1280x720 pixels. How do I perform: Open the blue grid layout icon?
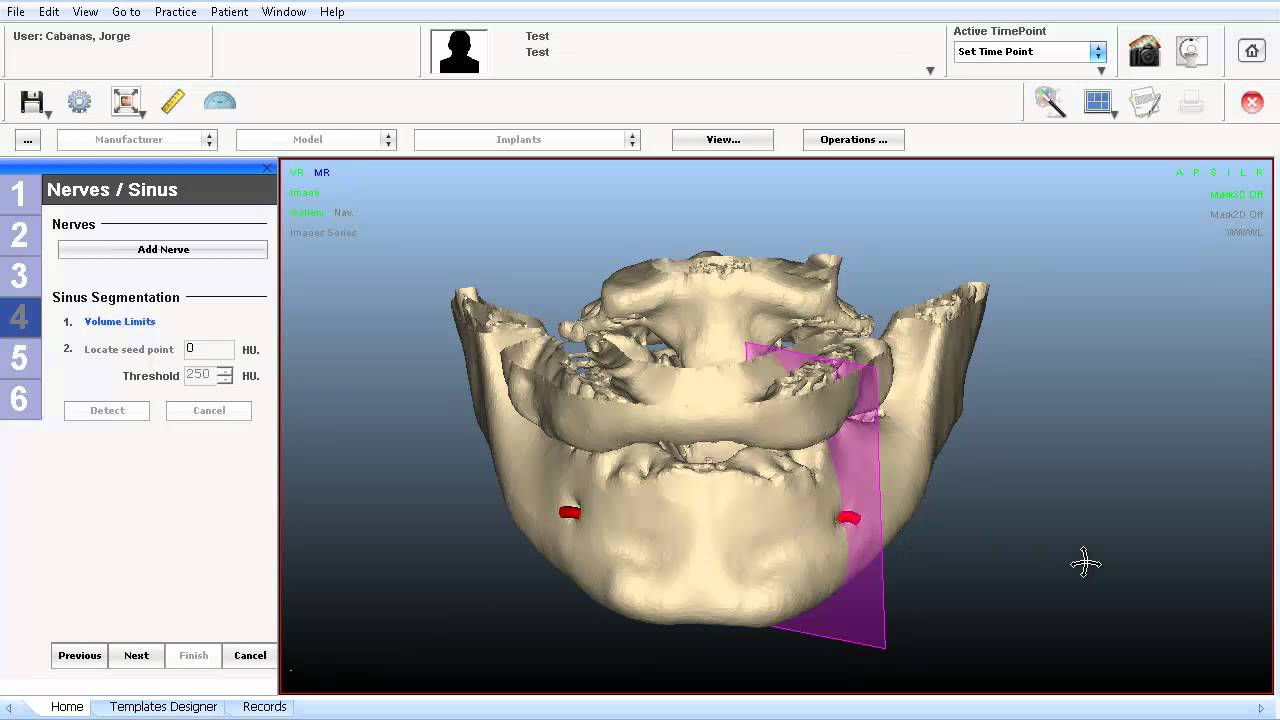1097,101
